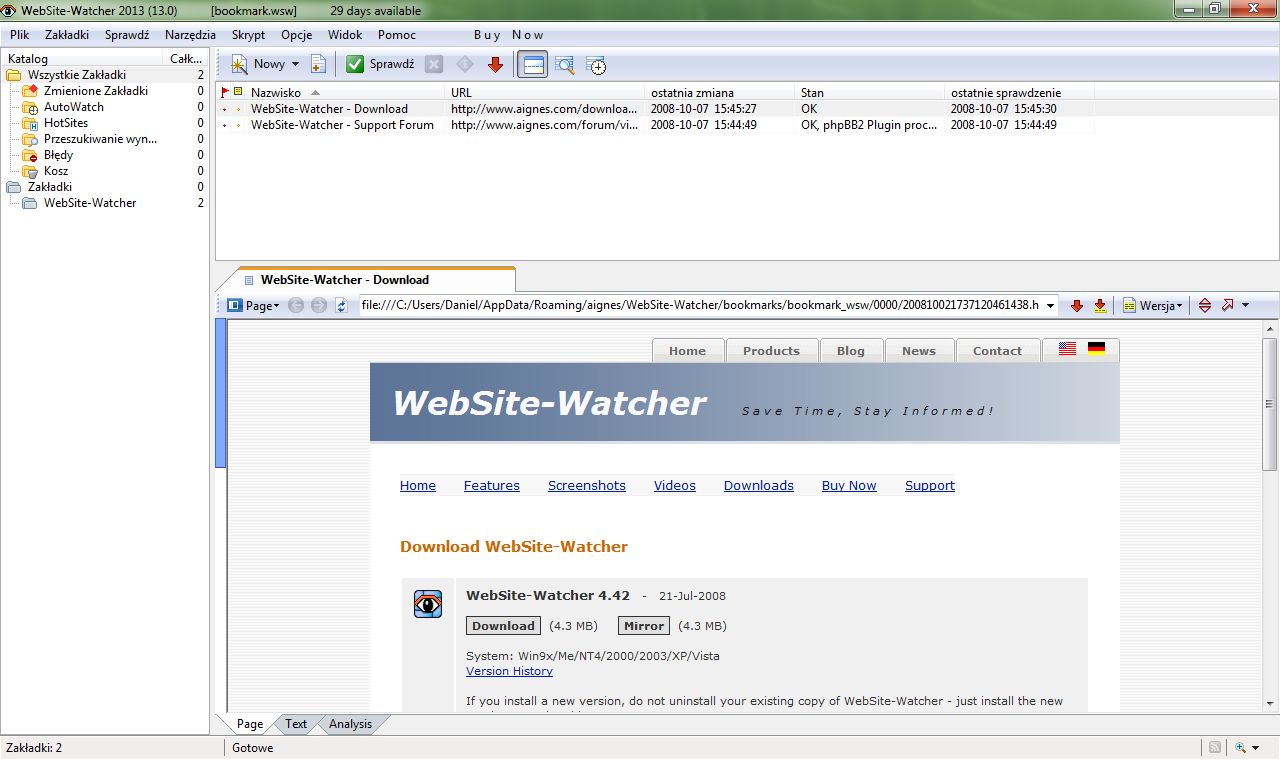Select the HotSites folder
This screenshot has height=760, width=1280.
click(65, 123)
